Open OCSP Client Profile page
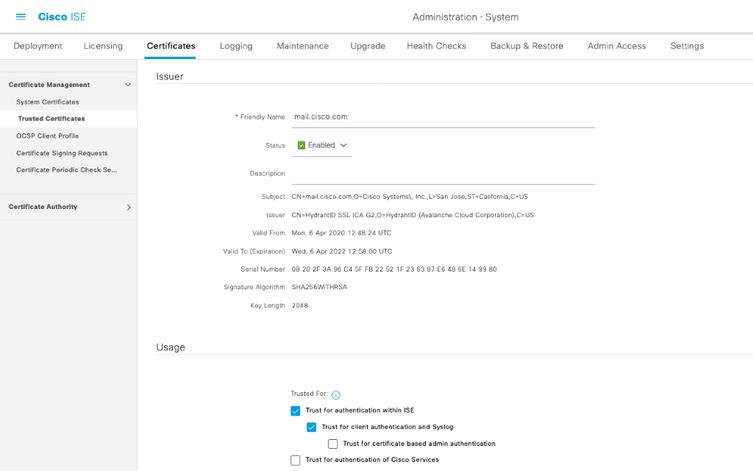 coord(47,136)
